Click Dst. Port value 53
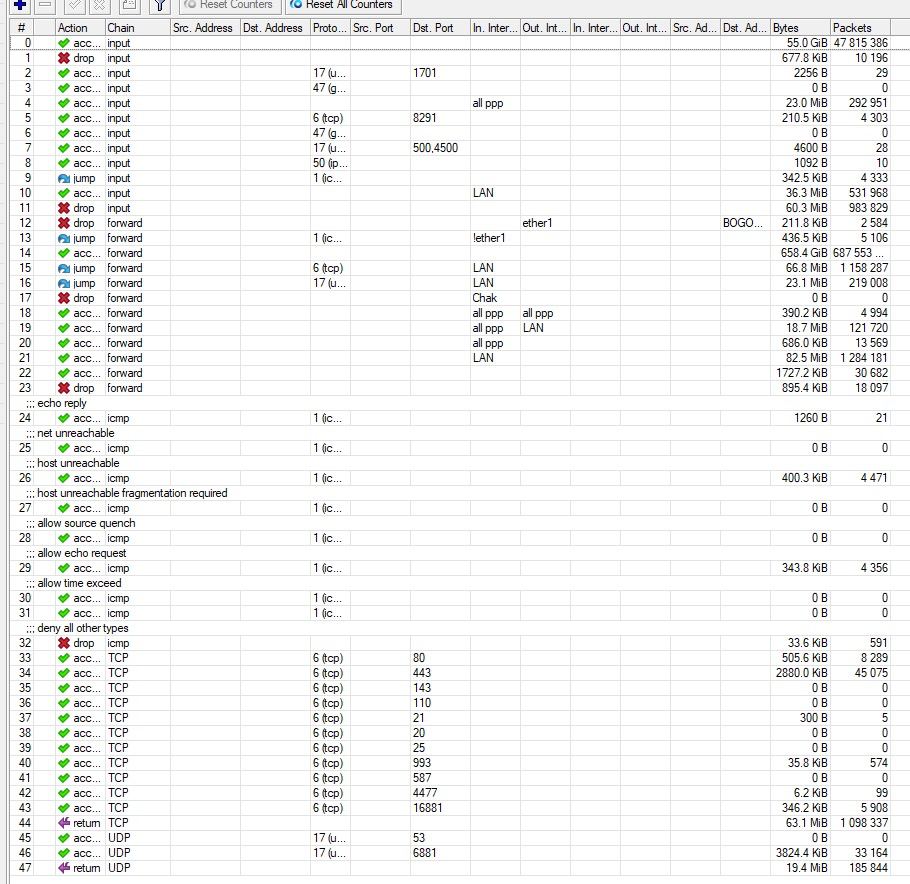 [x=419, y=838]
